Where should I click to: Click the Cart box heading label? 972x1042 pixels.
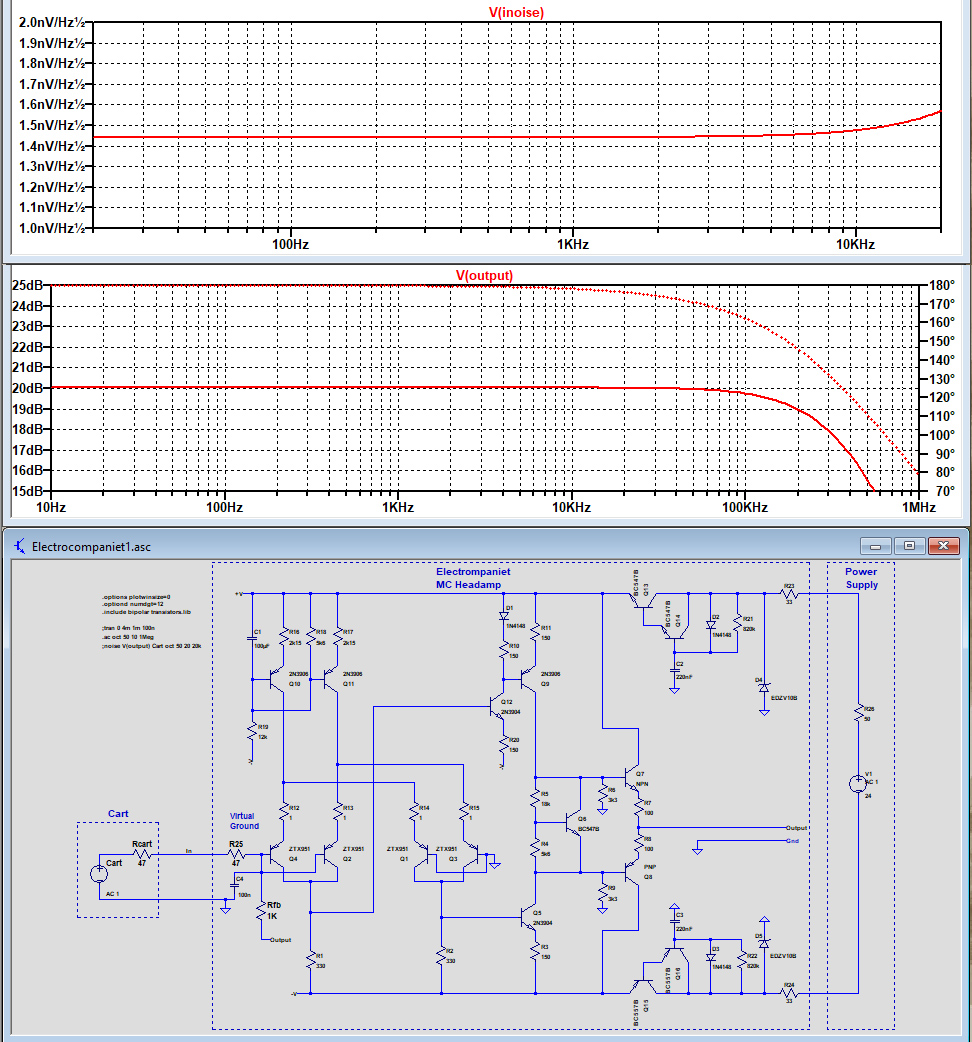118,813
